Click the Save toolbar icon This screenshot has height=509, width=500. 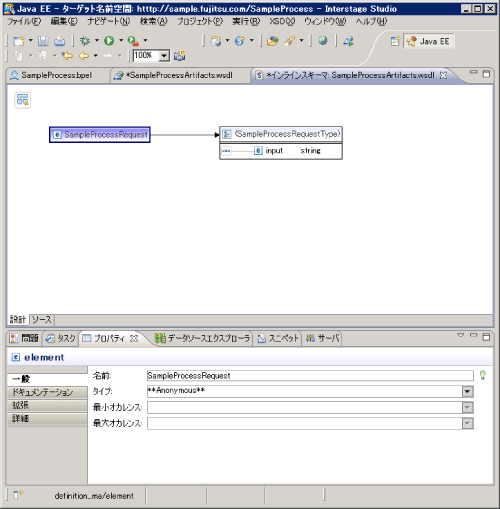click(43, 41)
